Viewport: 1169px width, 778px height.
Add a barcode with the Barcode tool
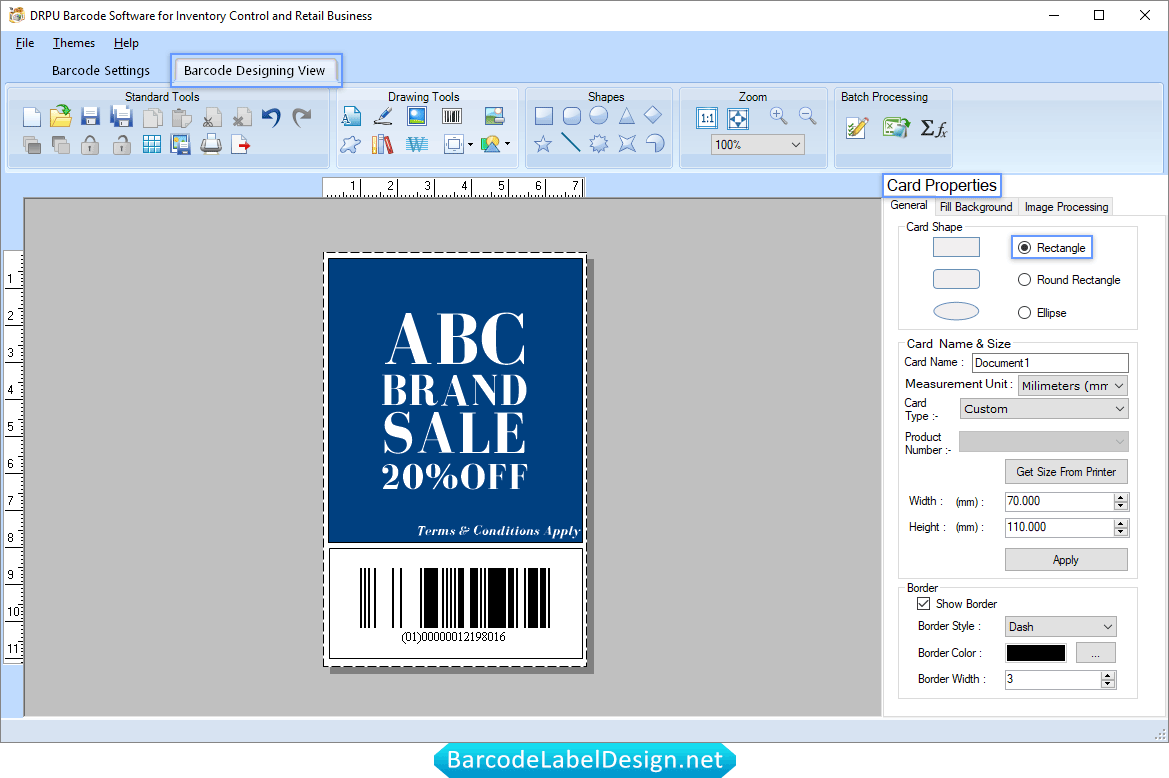(452, 116)
